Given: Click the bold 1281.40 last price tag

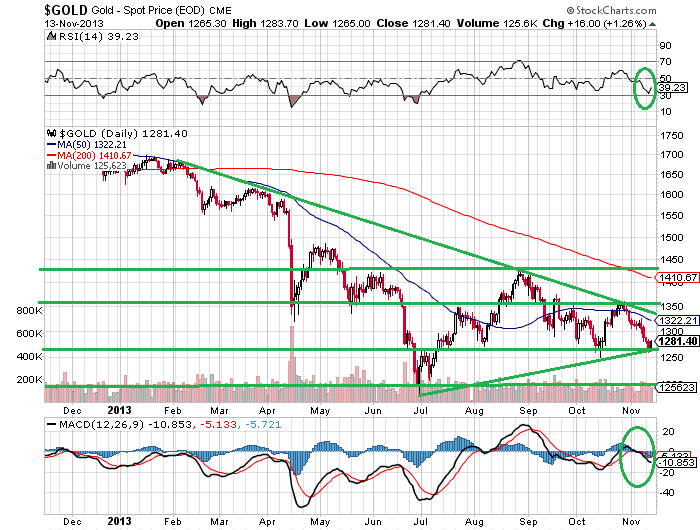Looking at the screenshot, I should pos(678,342).
